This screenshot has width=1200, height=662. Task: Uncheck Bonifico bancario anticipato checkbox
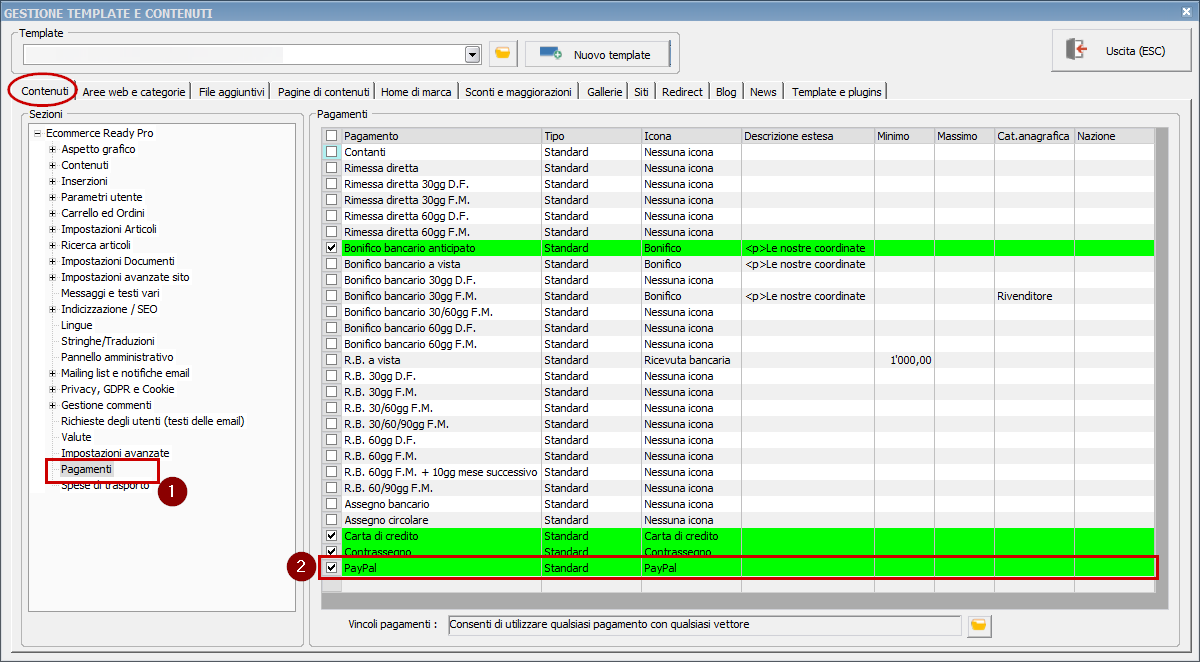[x=332, y=248]
